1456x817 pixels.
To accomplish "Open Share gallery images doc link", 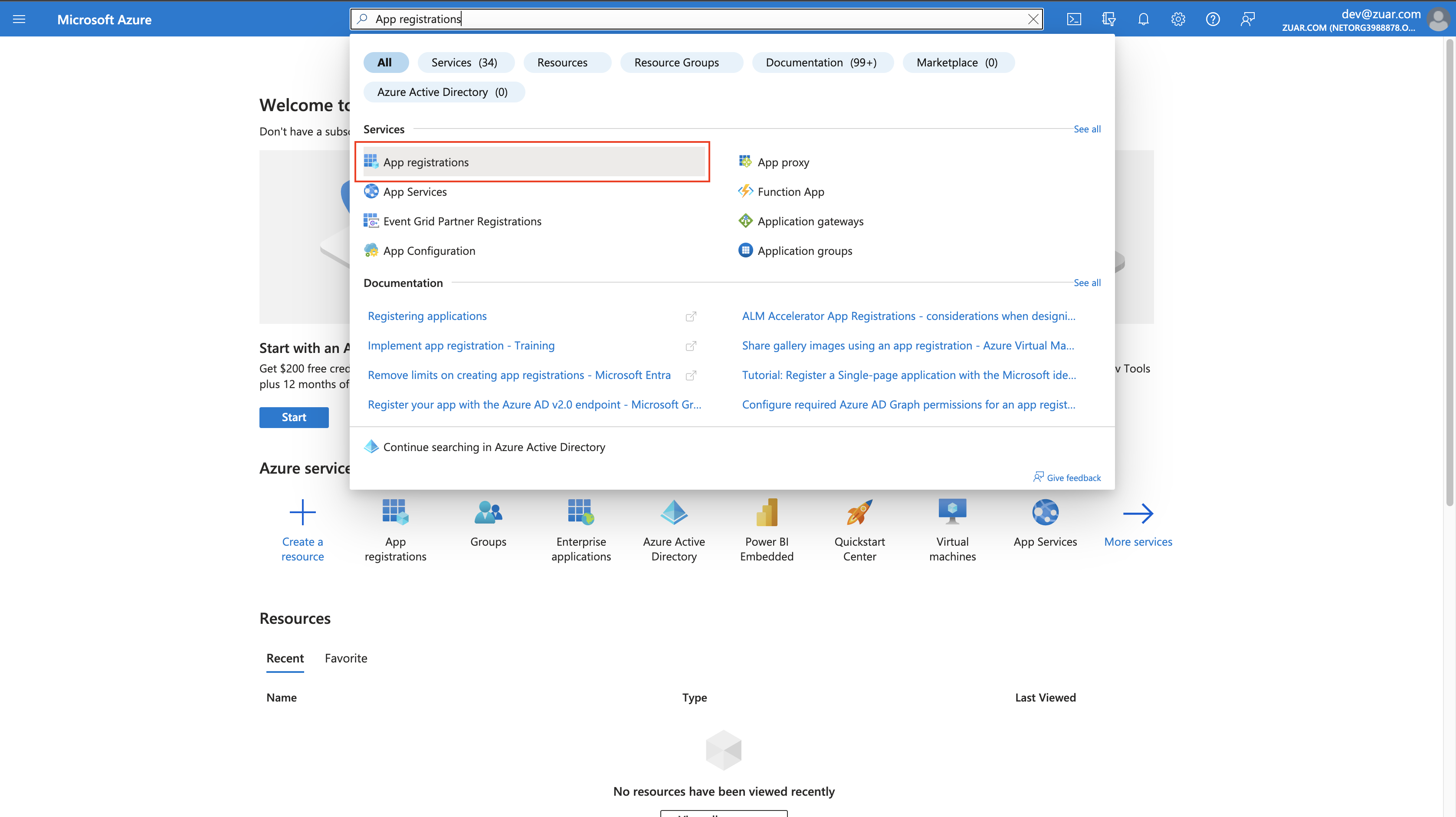I will tap(908, 345).
